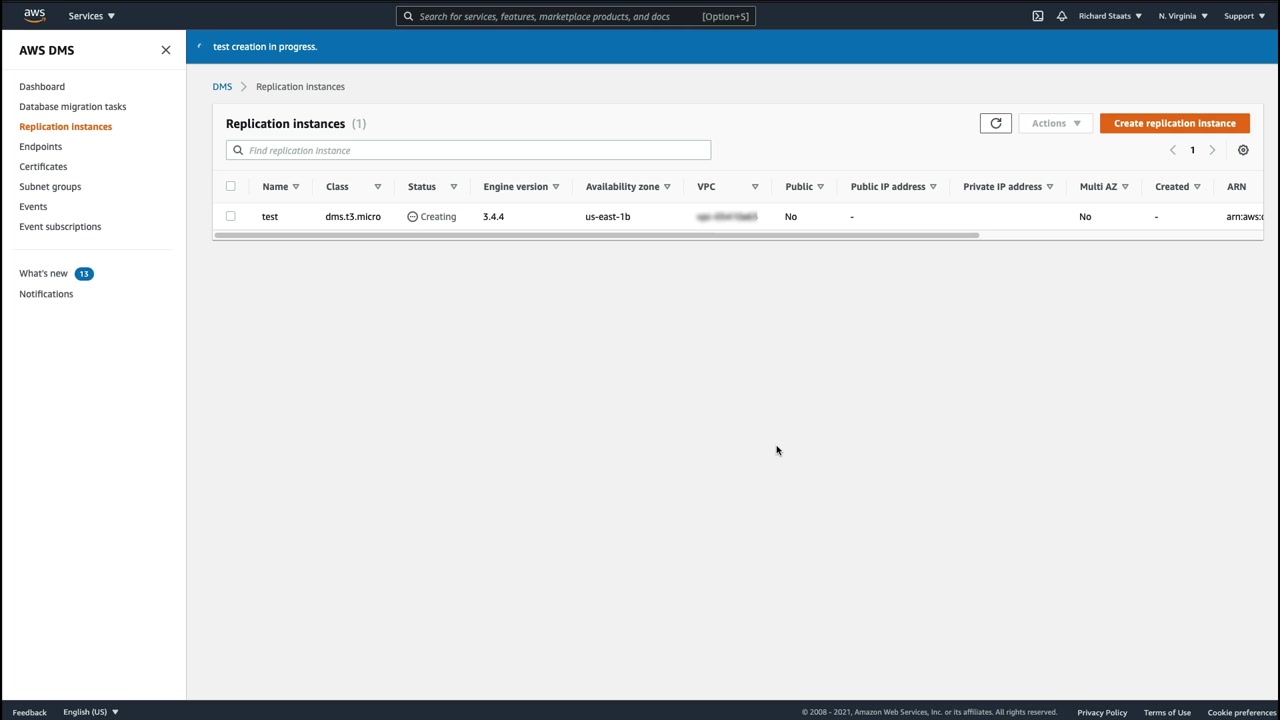Click the us-east-1b availability zone cell

click(608, 217)
